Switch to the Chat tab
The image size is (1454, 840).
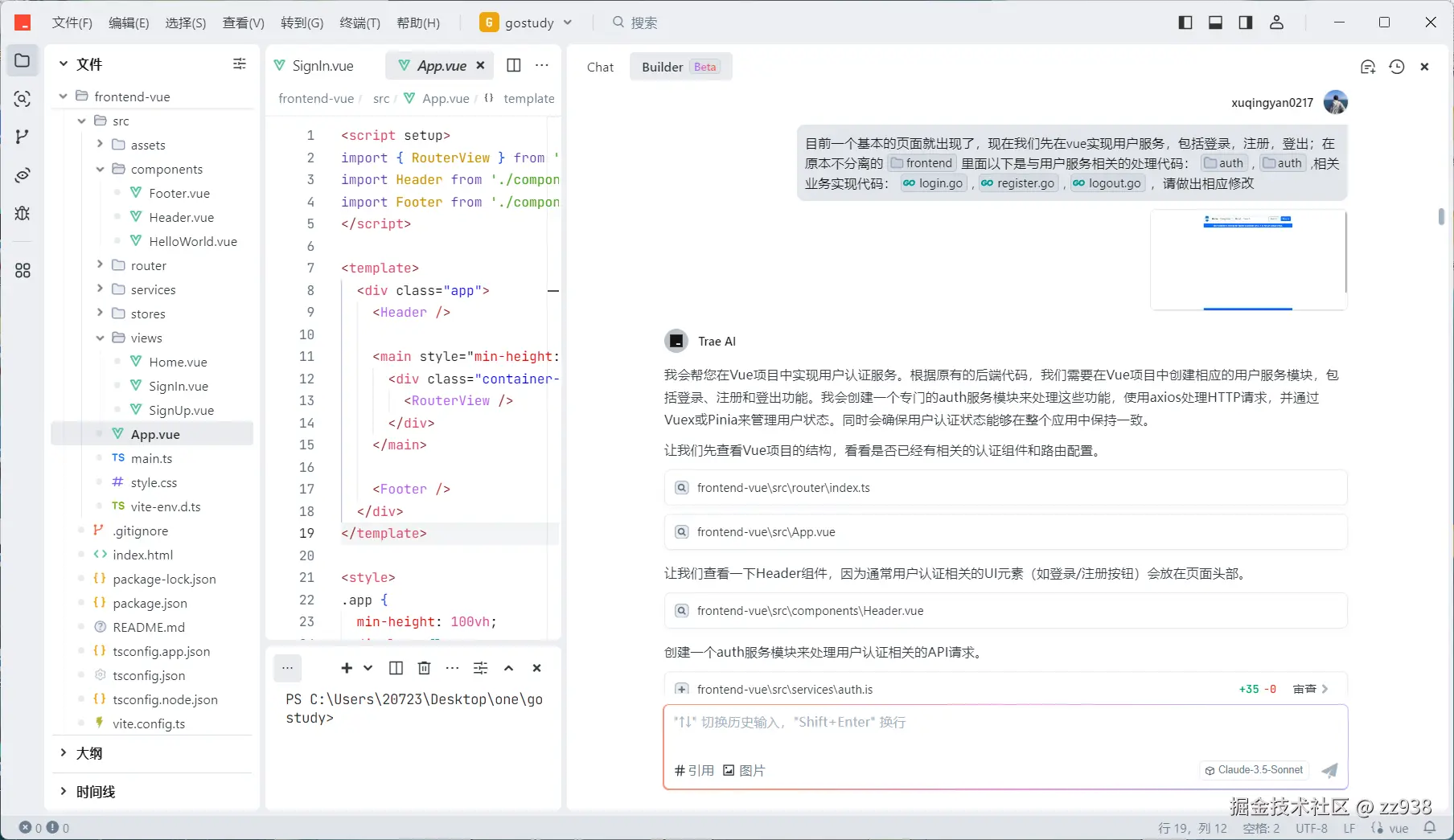point(600,67)
